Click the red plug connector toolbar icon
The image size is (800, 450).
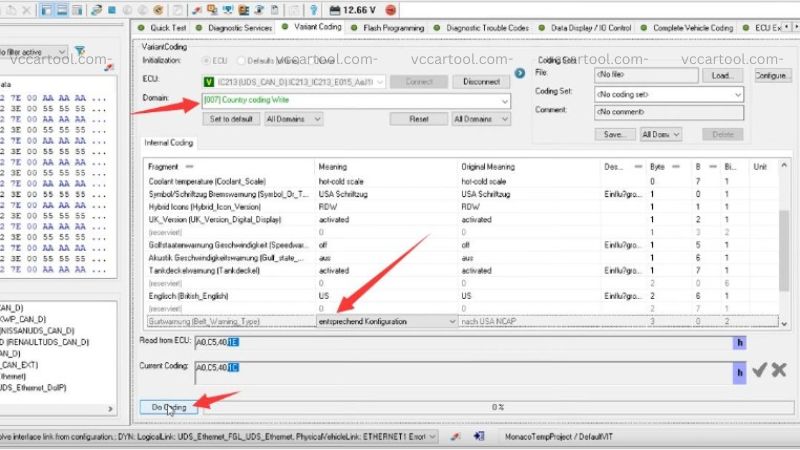(x=196, y=10)
